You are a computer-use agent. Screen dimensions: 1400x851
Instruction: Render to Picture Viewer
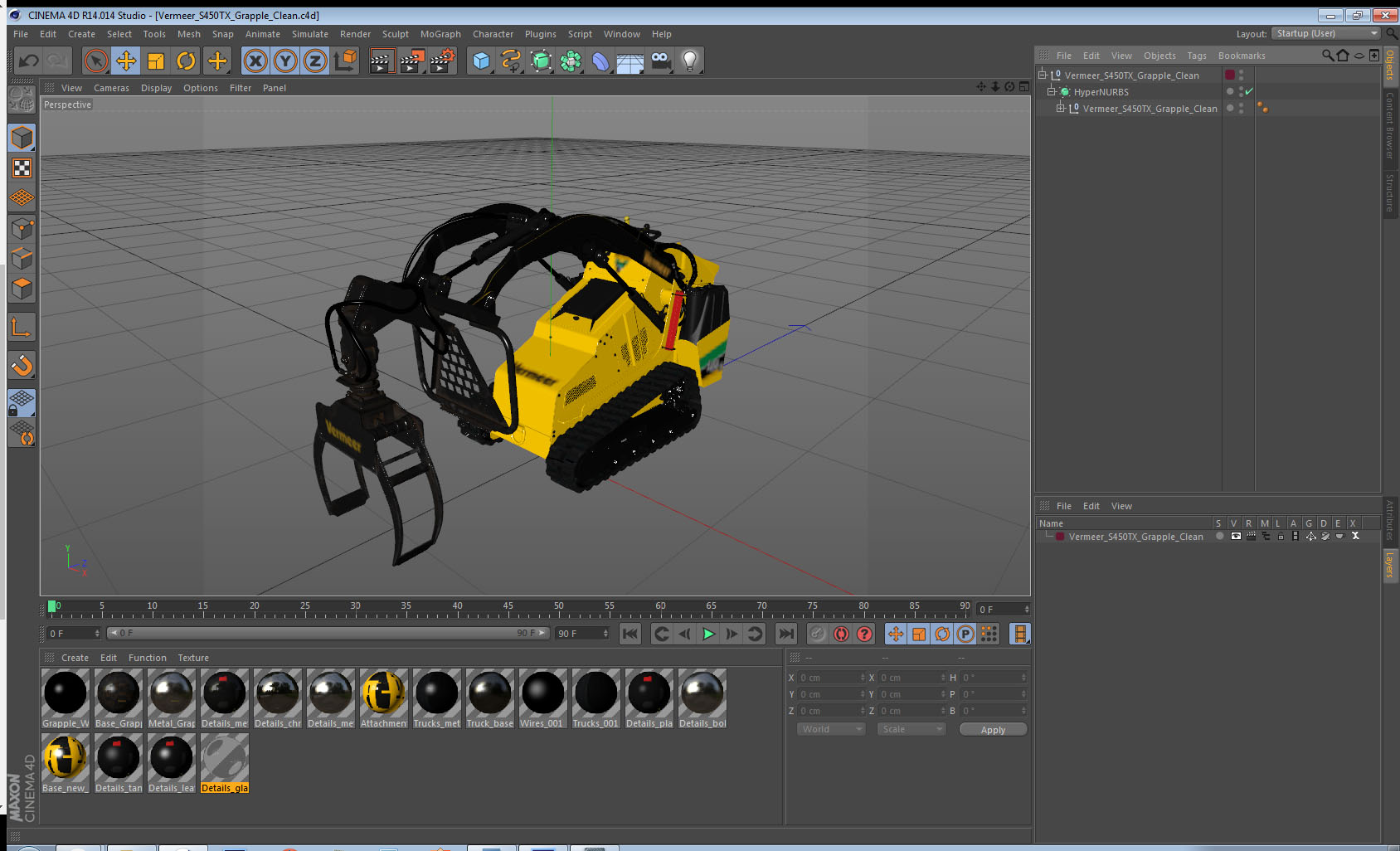(411, 61)
